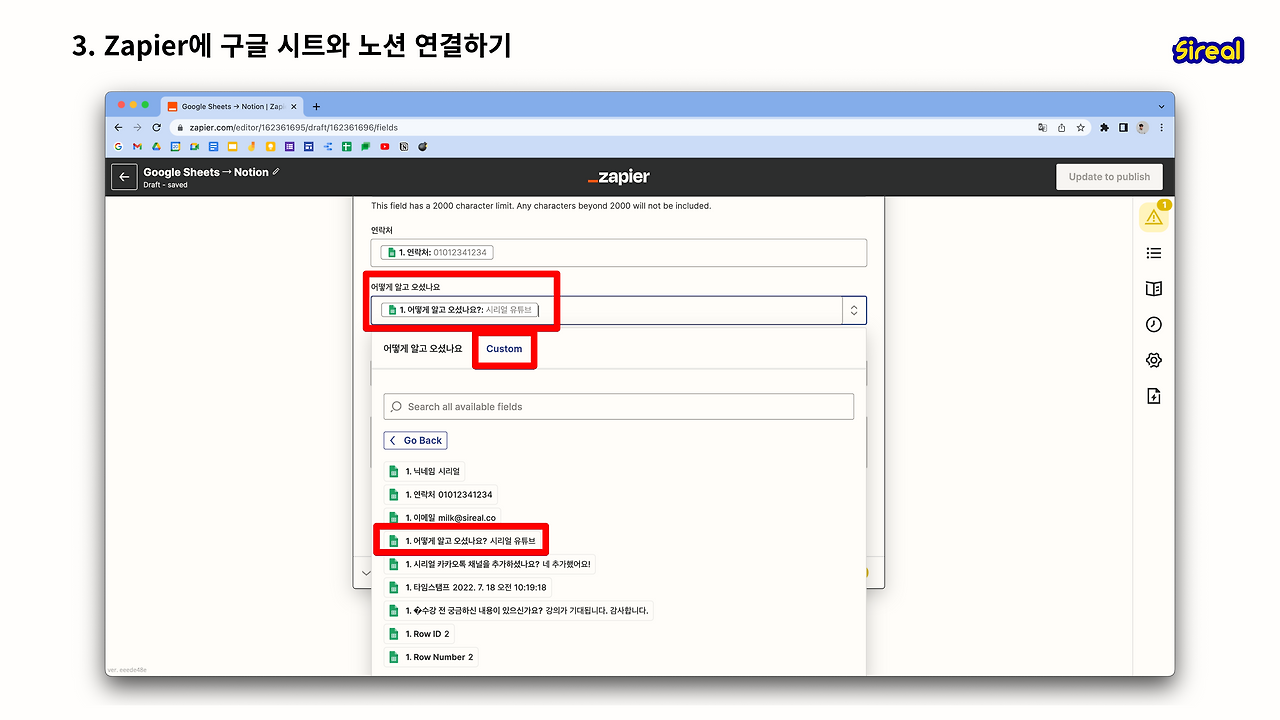This screenshot has height=720, width=1280.
Task: Click the Update to publish button
Action: (x=1109, y=177)
